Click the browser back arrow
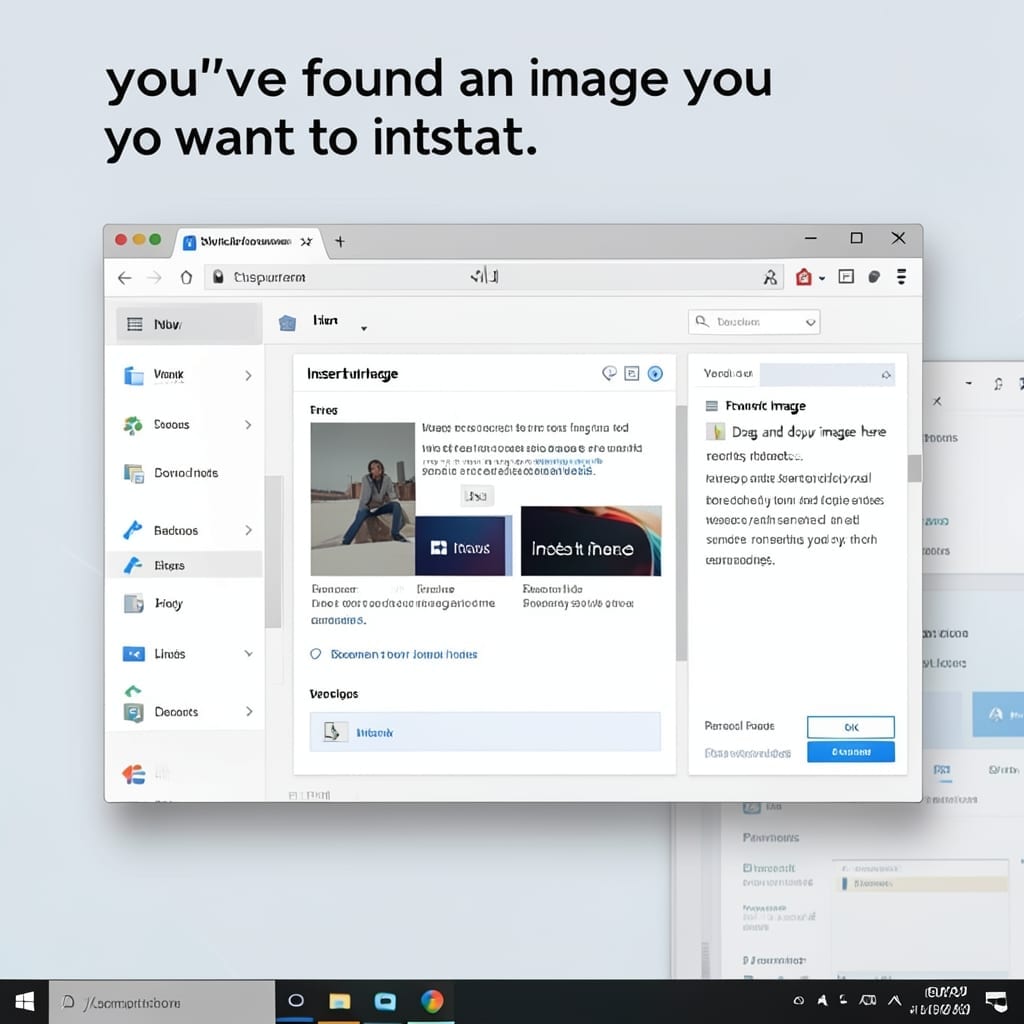 pyautogui.click(x=125, y=278)
